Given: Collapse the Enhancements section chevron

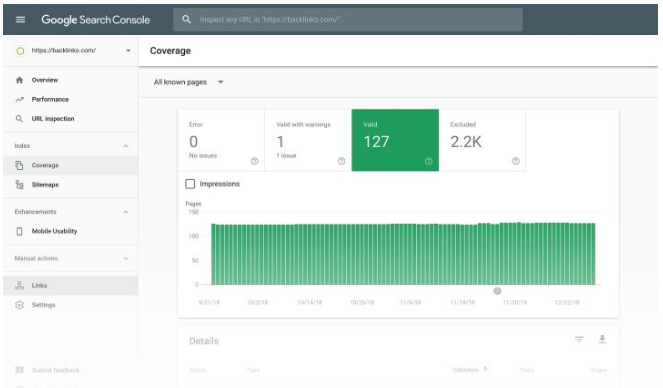Looking at the screenshot, I should point(126,212).
